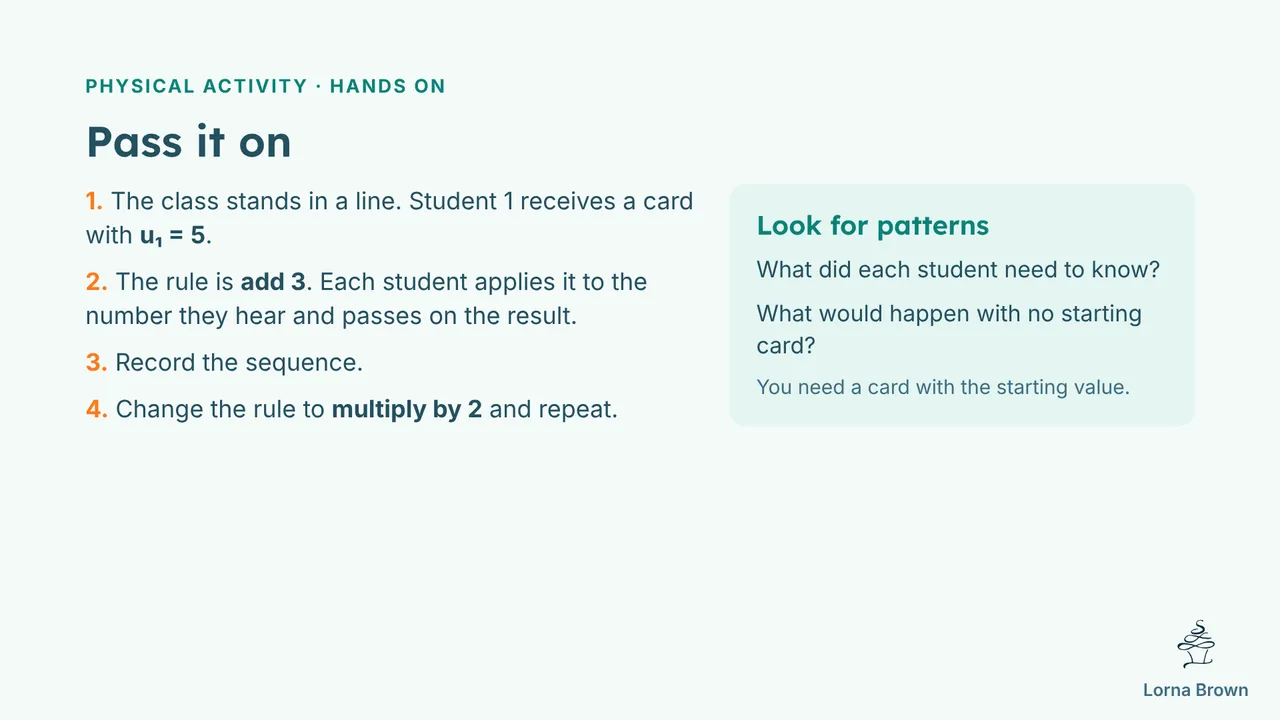The image size is (1280, 720).
Task: Click the 'Record the sequence' step
Action: (239, 362)
